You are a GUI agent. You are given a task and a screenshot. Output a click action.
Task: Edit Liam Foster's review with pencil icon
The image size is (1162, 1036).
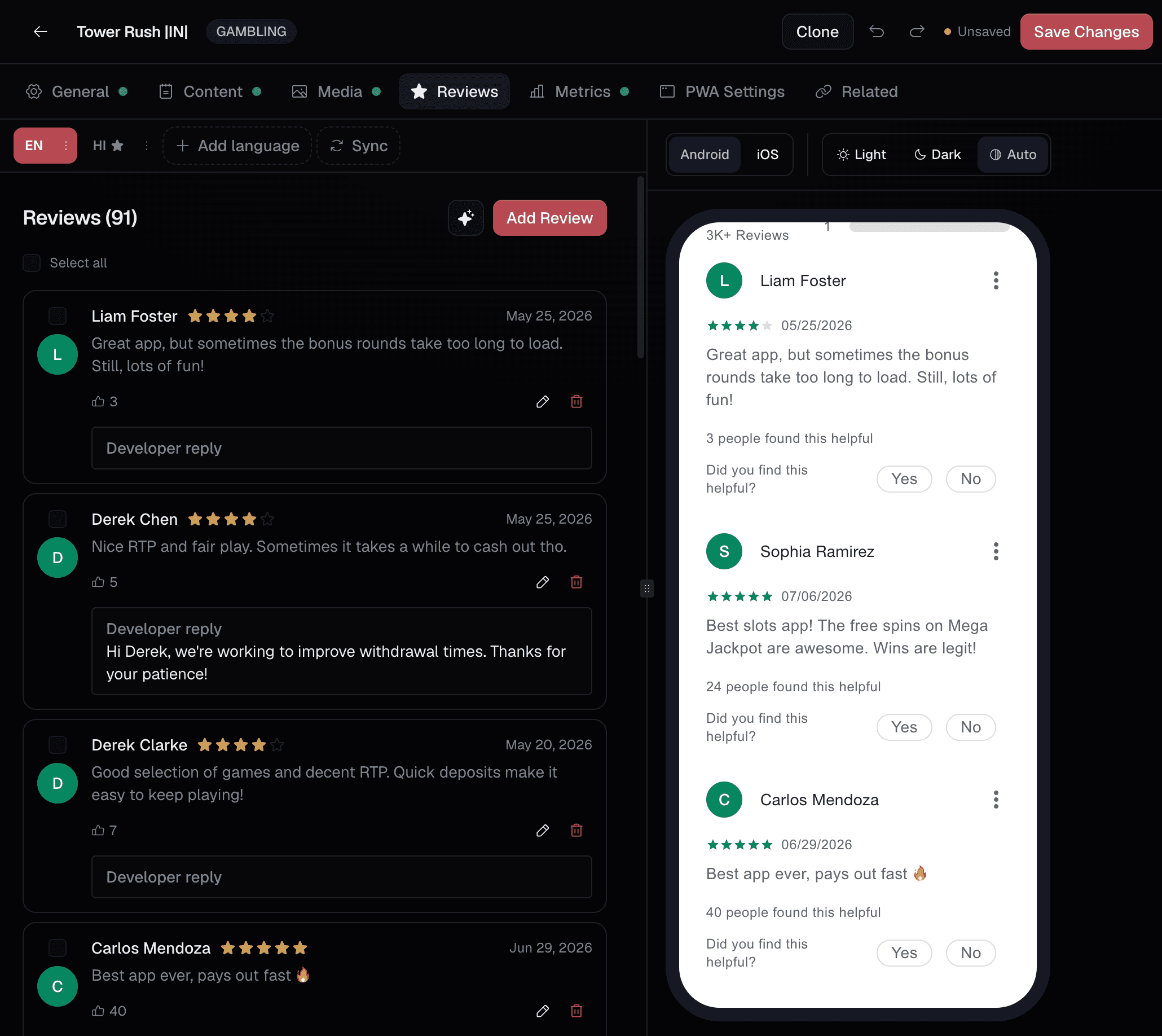click(x=543, y=402)
